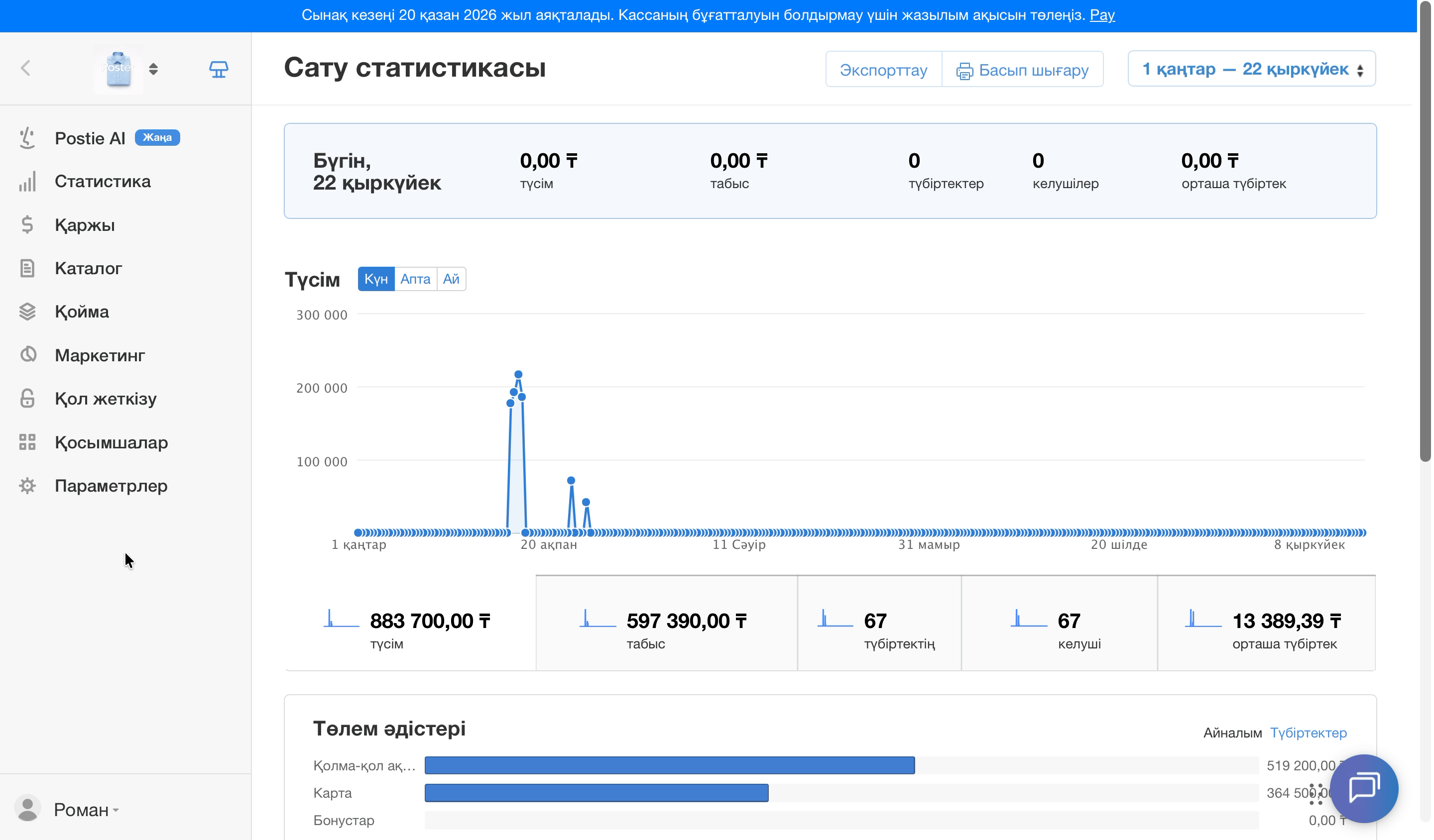Click the Қол жеткізу lock icon

pyautogui.click(x=27, y=398)
